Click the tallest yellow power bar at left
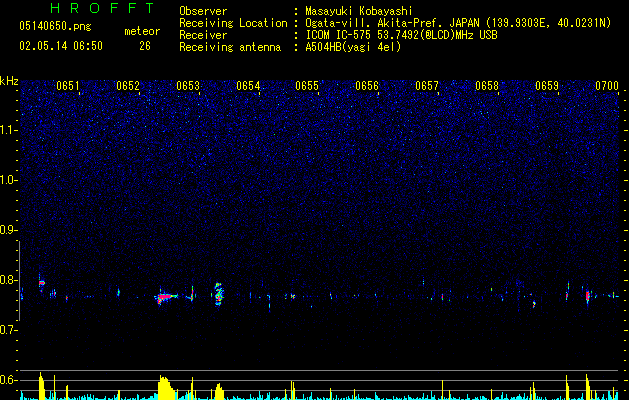629x400 pixels. 41,386
